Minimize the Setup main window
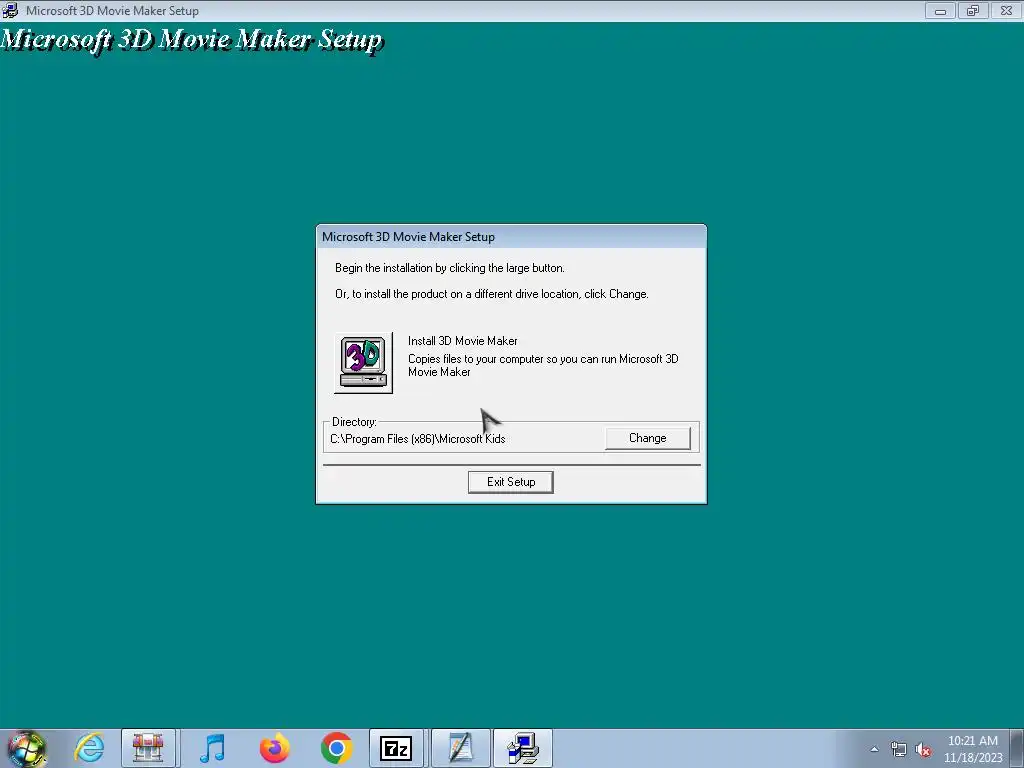1024x768 pixels. (x=940, y=10)
